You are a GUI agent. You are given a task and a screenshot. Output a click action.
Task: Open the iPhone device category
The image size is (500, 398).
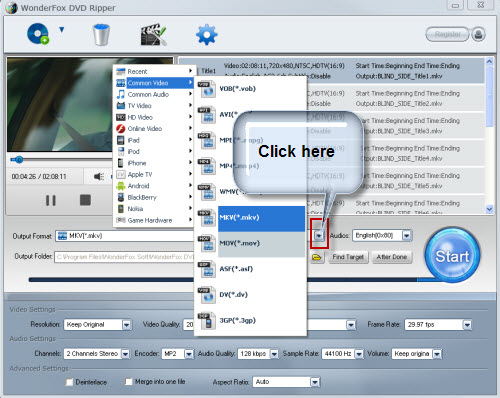pyautogui.click(x=154, y=163)
